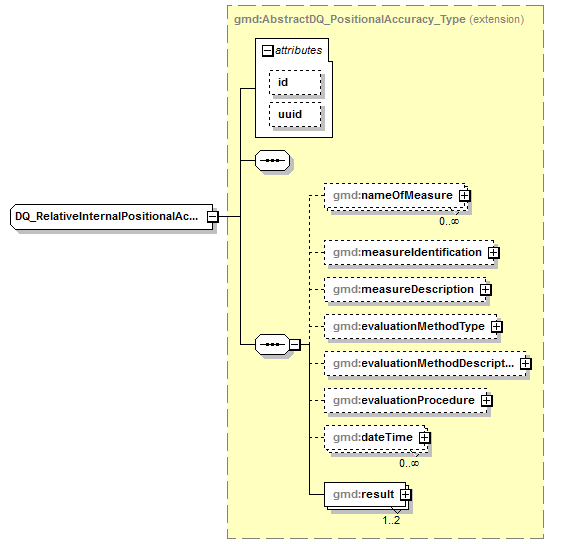The image size is (573, 544).
Task: Expand the gmd:measureIdentification element
Action: (494, 253)
